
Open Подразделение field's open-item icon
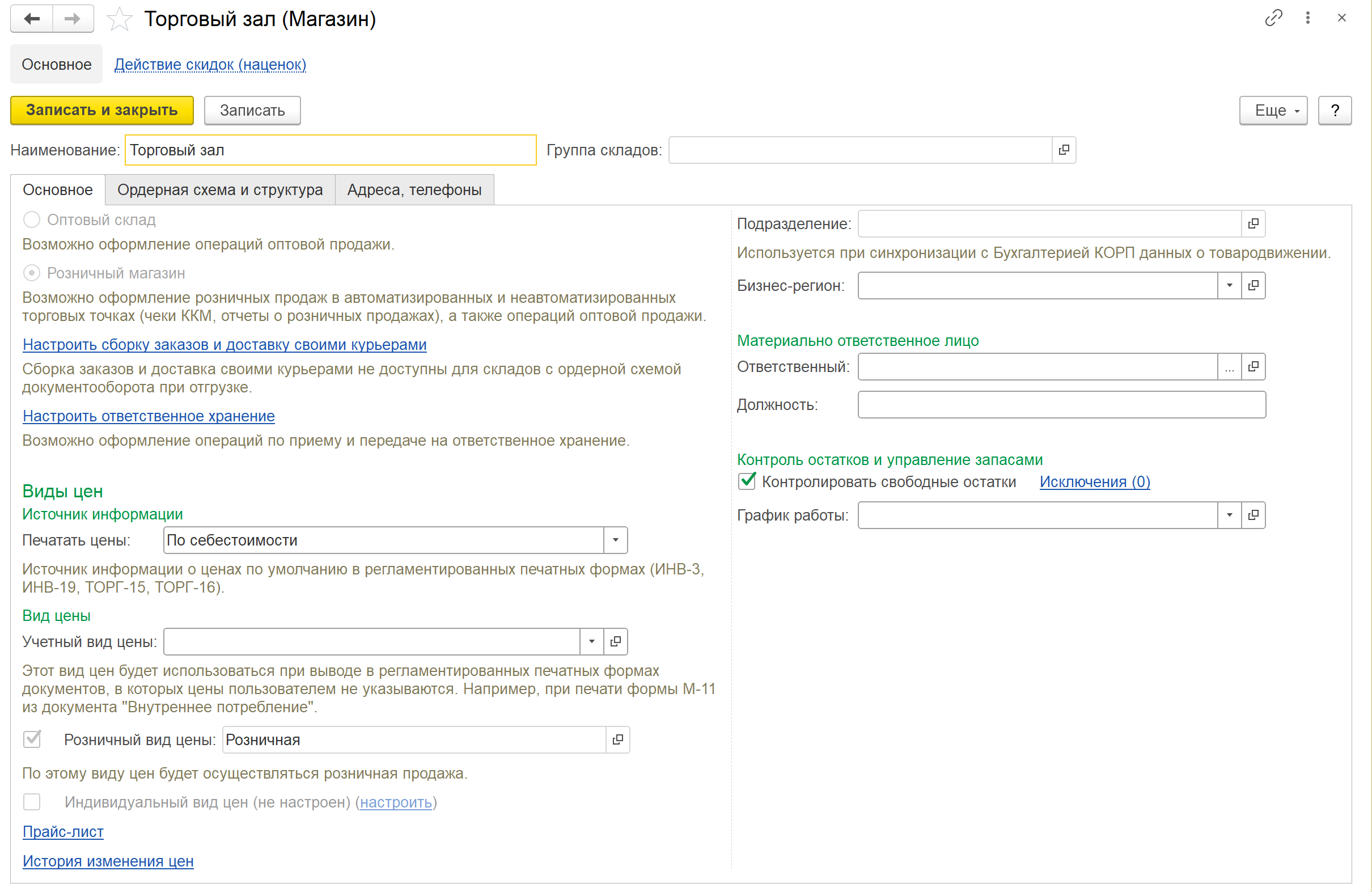[1253, 224]
